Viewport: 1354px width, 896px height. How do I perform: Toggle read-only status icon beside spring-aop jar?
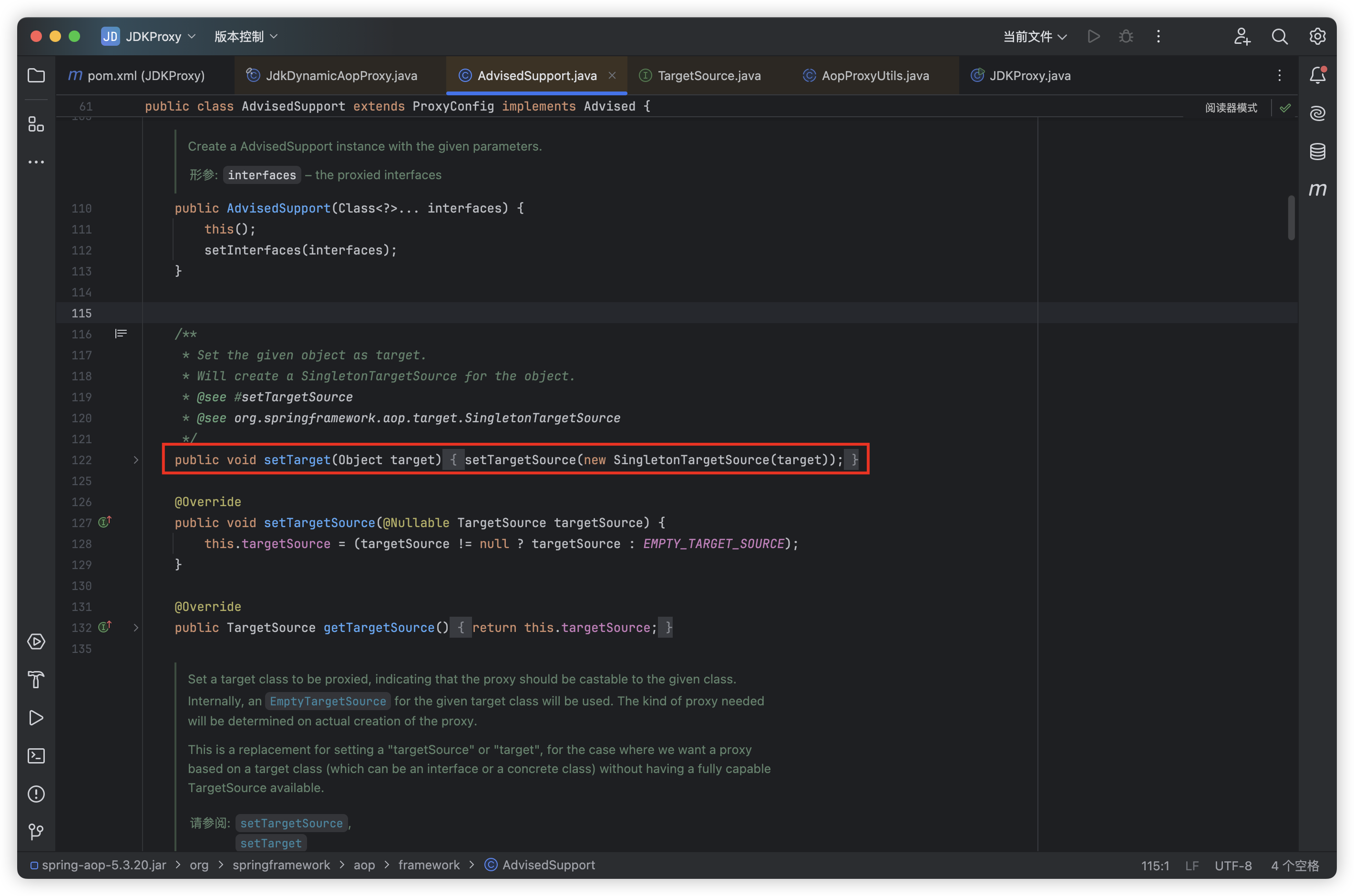click(x=34, y=865)
